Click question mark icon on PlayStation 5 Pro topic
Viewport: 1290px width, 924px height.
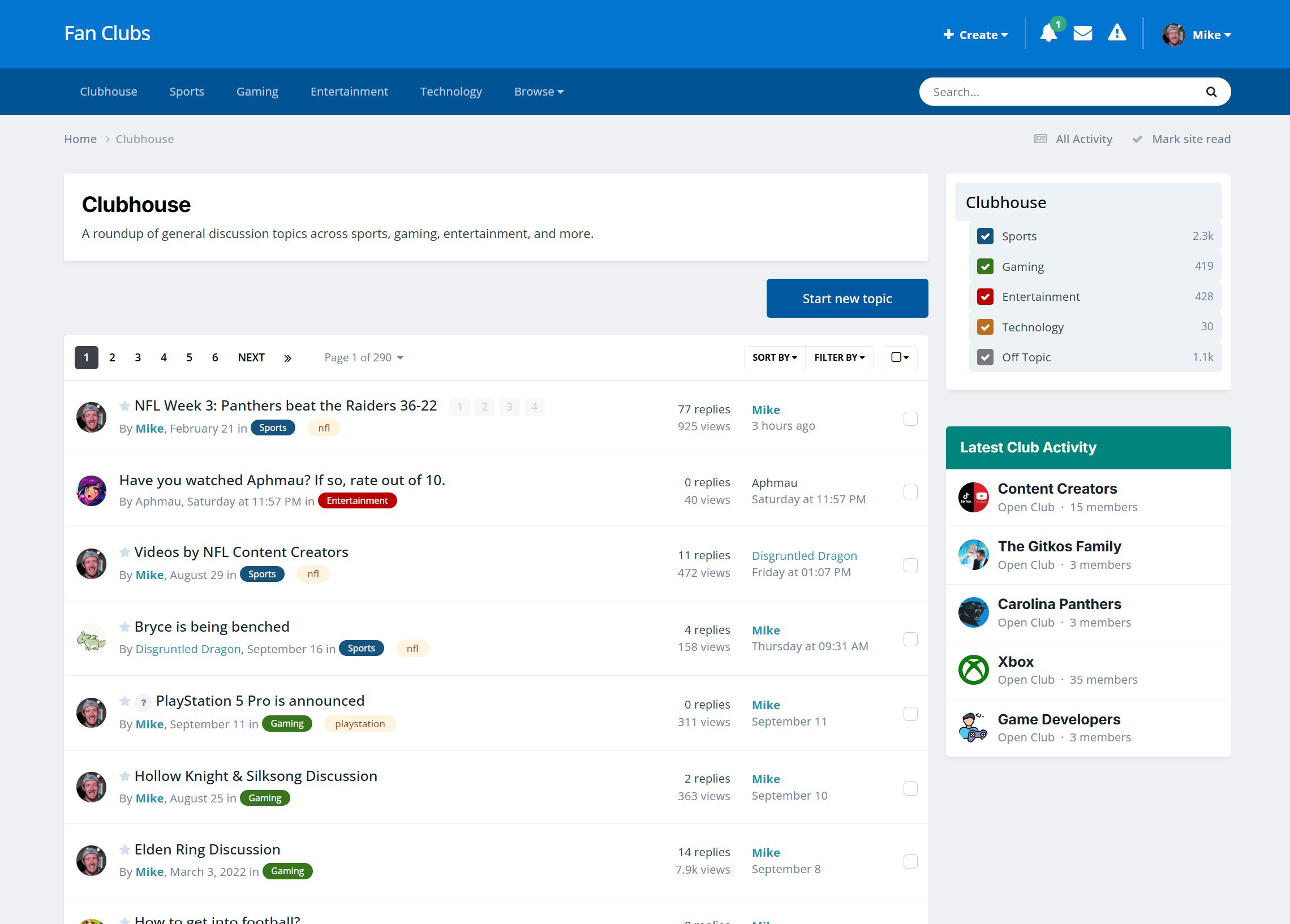tap(143, 702)
